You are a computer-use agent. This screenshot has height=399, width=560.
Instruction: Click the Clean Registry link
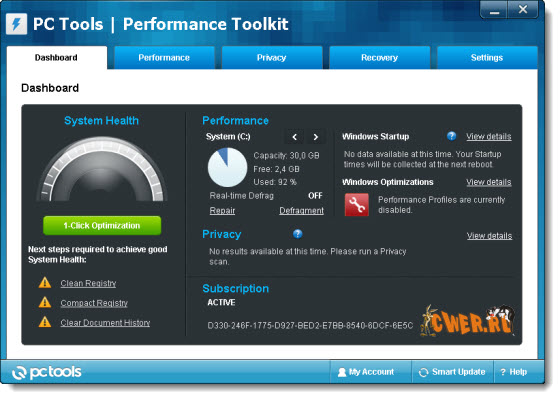[x=88, y=283]
